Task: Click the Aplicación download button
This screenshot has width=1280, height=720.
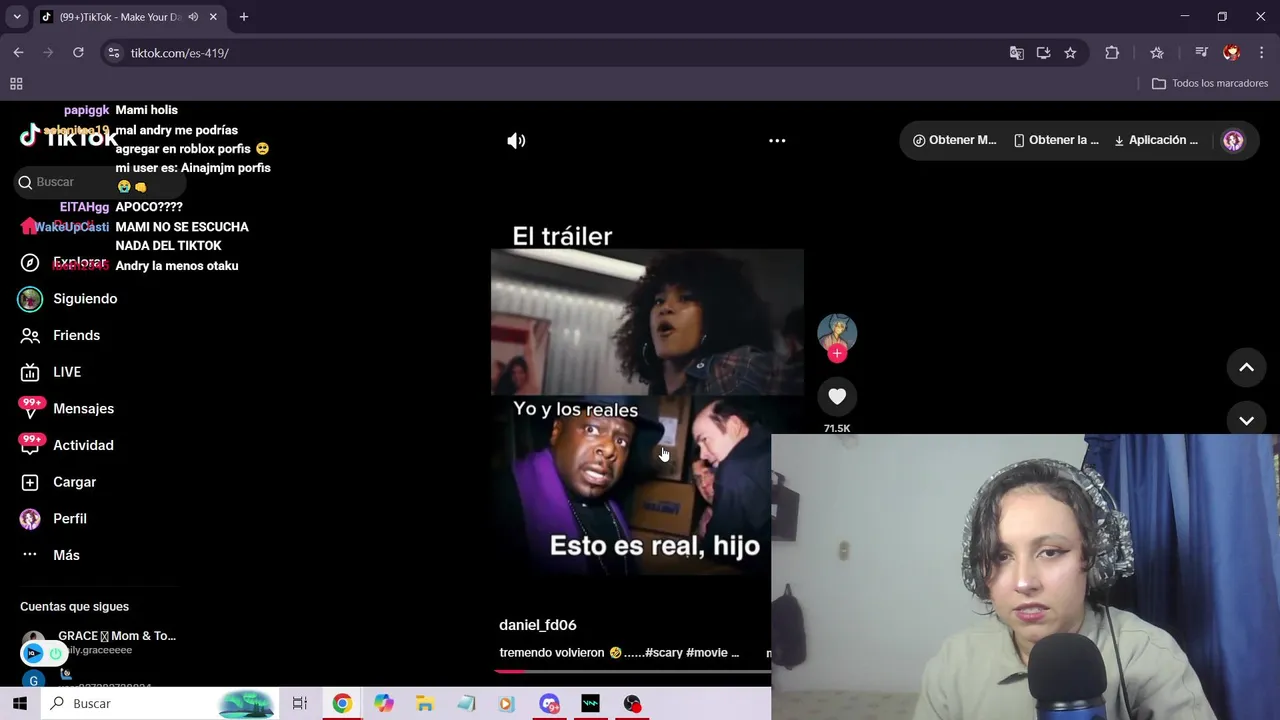Action: click(1156, 141)
